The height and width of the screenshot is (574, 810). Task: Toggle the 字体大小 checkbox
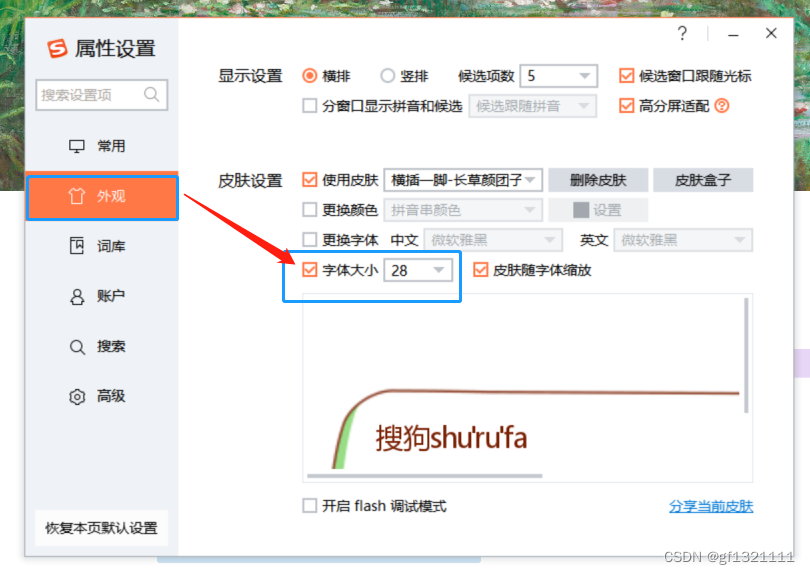pyautogui.click(x=309, y=270)
